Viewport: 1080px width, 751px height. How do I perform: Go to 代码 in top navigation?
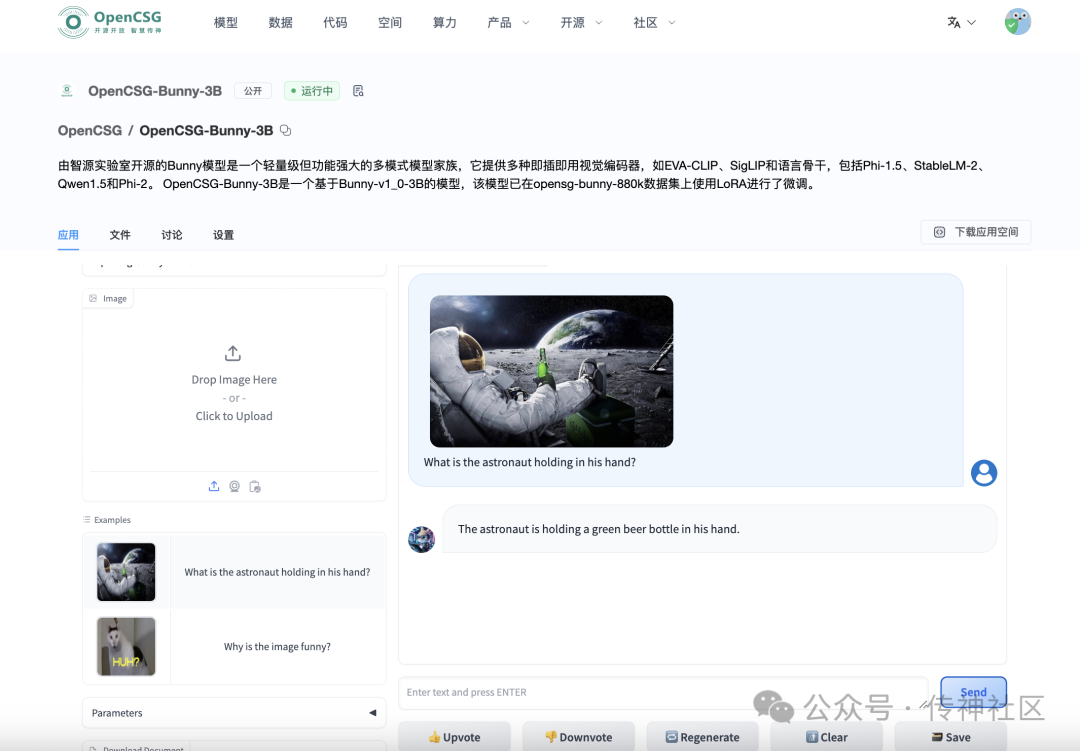tap(335, 23)
